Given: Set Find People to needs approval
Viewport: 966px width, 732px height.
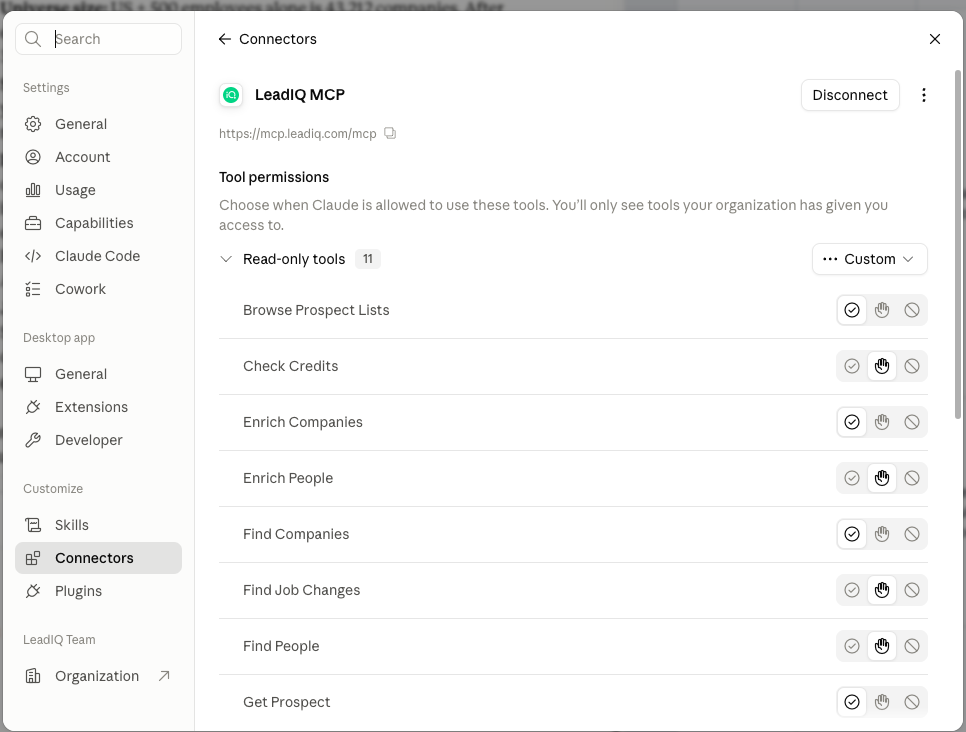Looking at the screenshot, I should 882,646.
